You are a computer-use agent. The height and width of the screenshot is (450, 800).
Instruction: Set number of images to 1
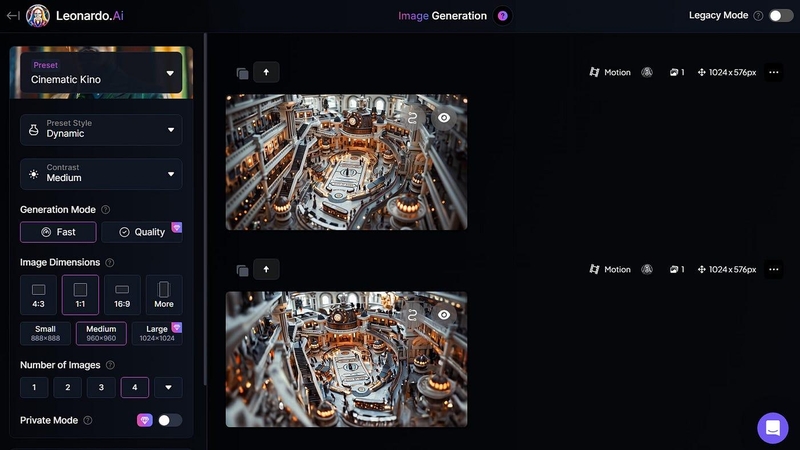[34, 387]
